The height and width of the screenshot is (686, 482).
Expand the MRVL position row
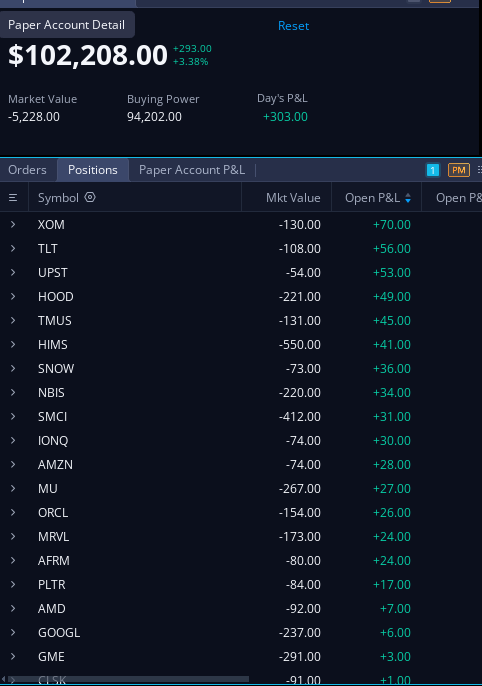tap(13, 536)
